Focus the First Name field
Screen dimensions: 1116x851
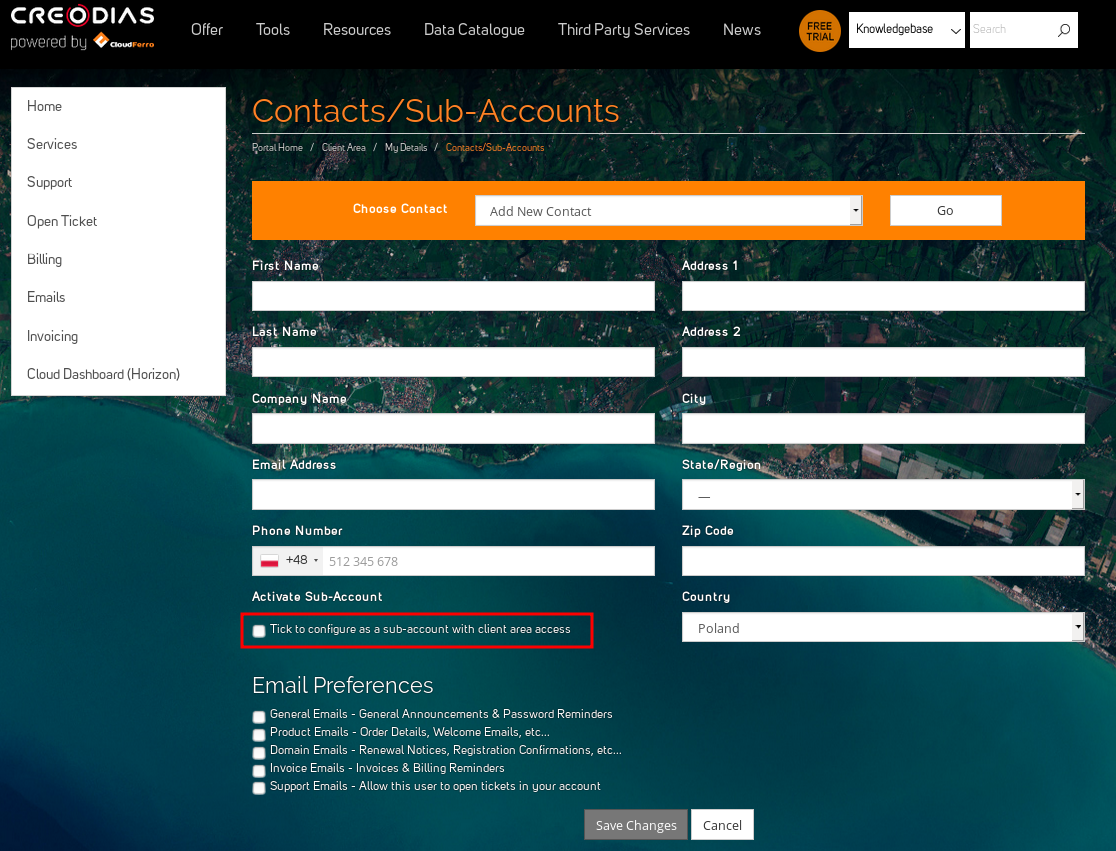tap(453, 296)
